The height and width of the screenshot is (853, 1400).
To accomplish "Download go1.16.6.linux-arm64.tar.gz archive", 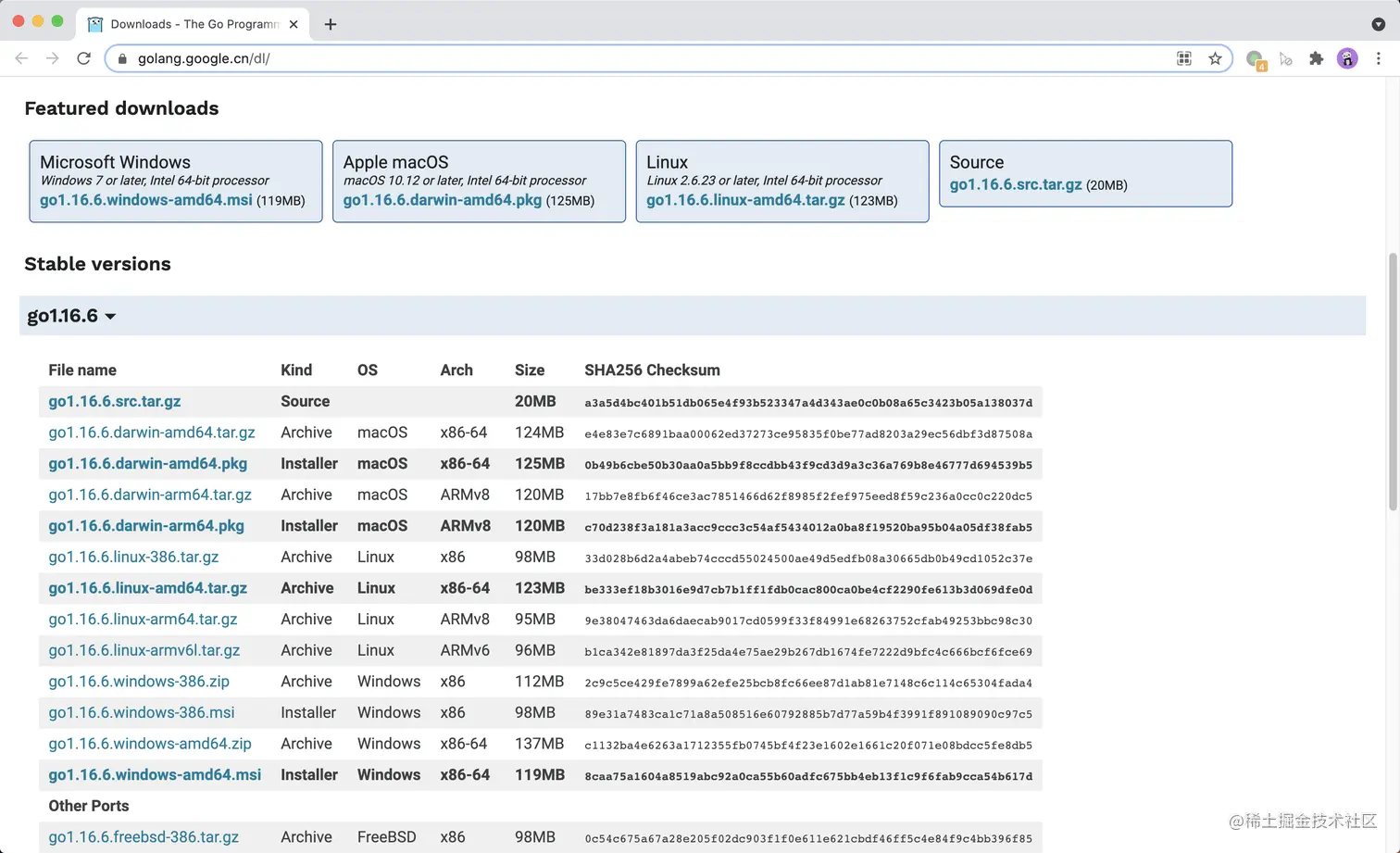I will pyautogui.click(x=143, y=619).
